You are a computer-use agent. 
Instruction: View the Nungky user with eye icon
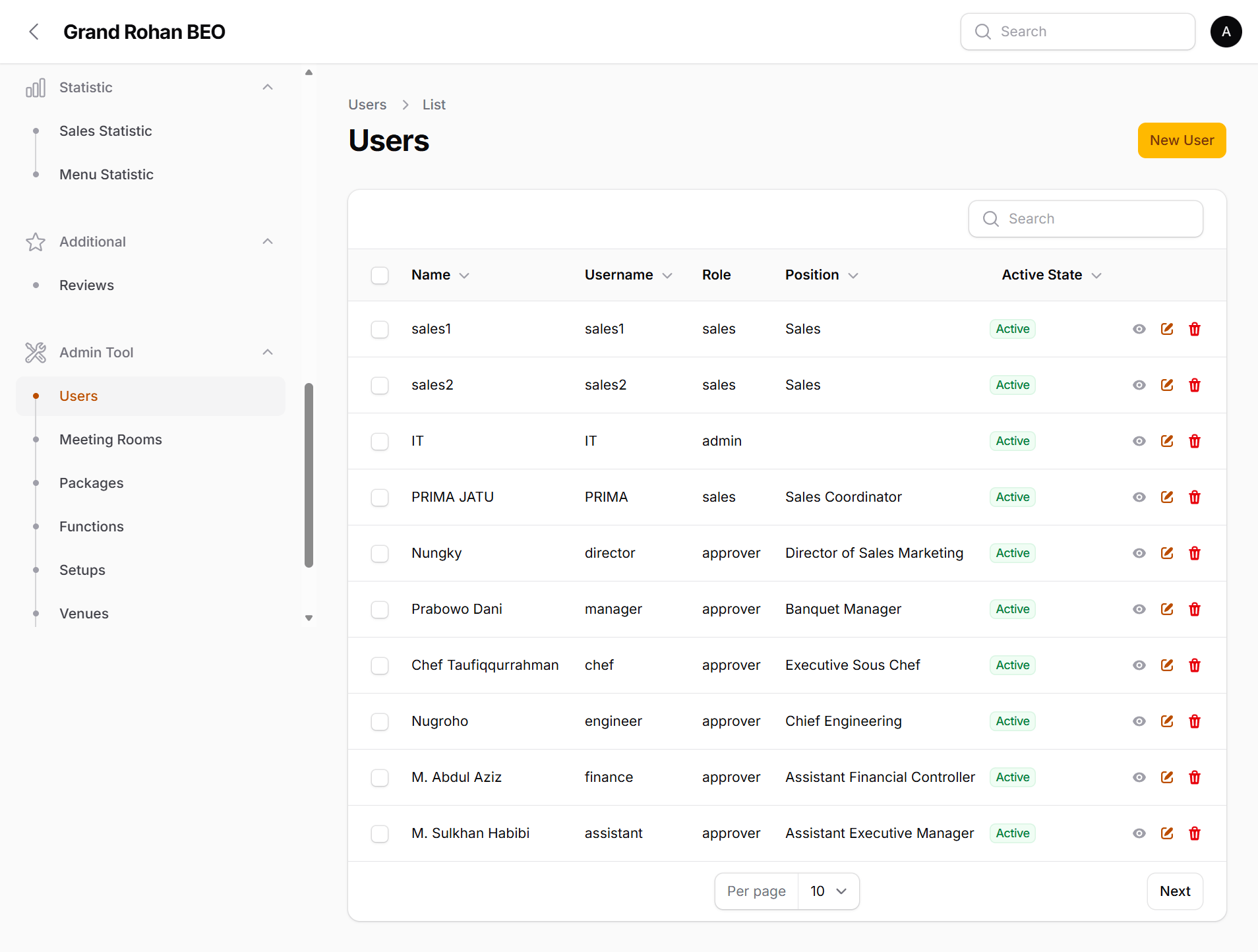click(x=1139, y=553)
